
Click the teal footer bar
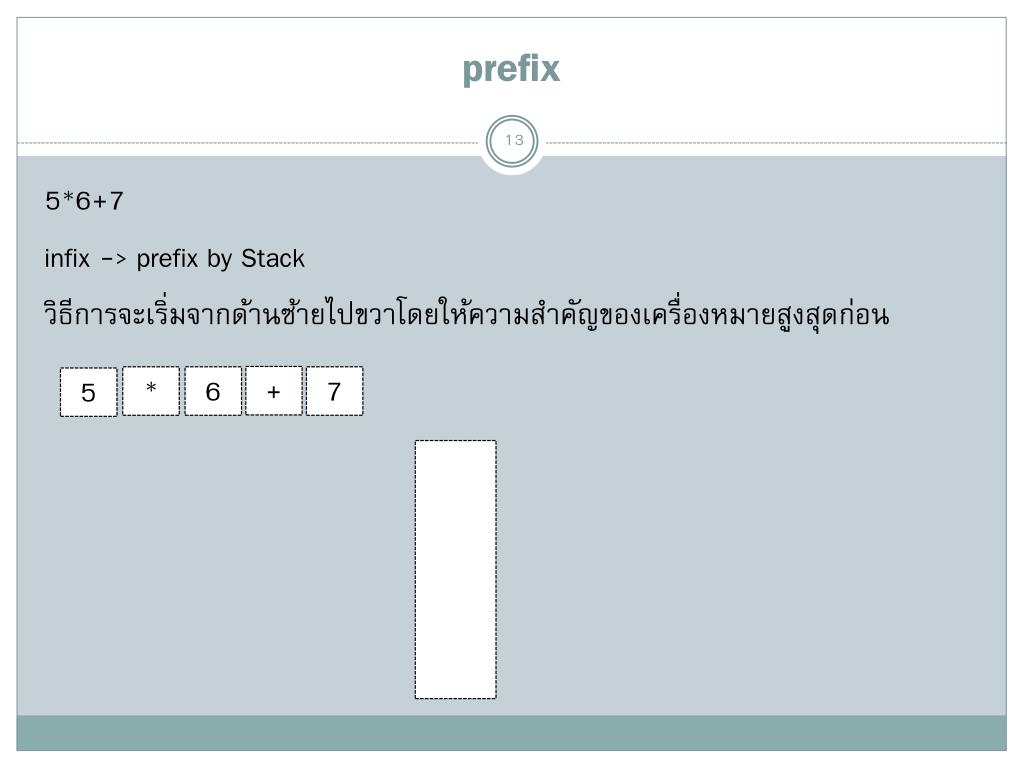[511, 733]
